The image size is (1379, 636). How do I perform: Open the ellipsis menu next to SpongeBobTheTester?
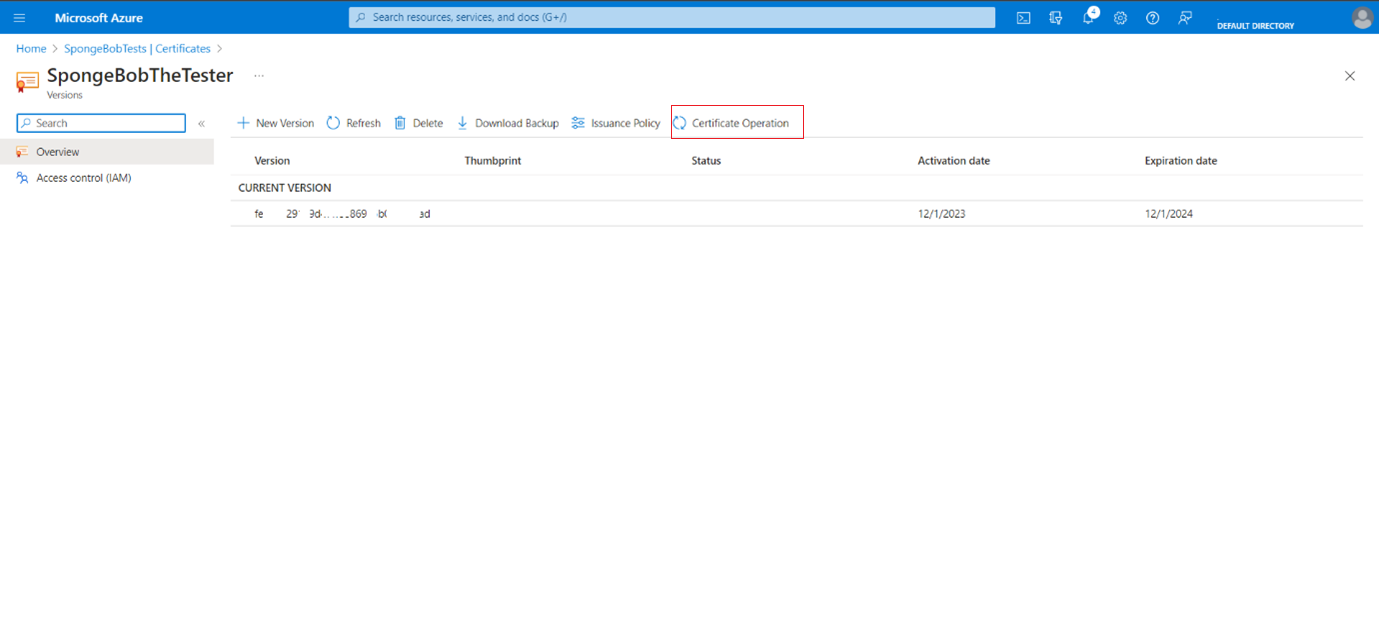[x=258, y=75]
